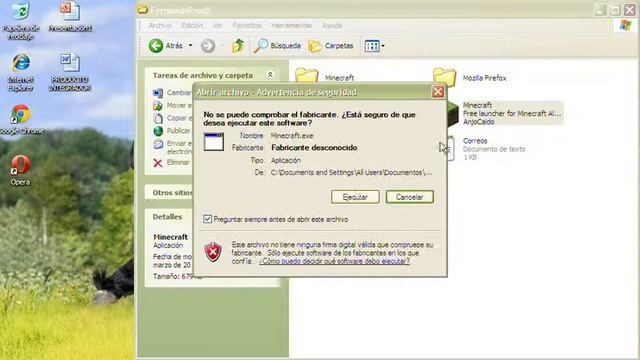
Task: Open Búsqueda search in Explorer toolbar
Action: [277, 46]
